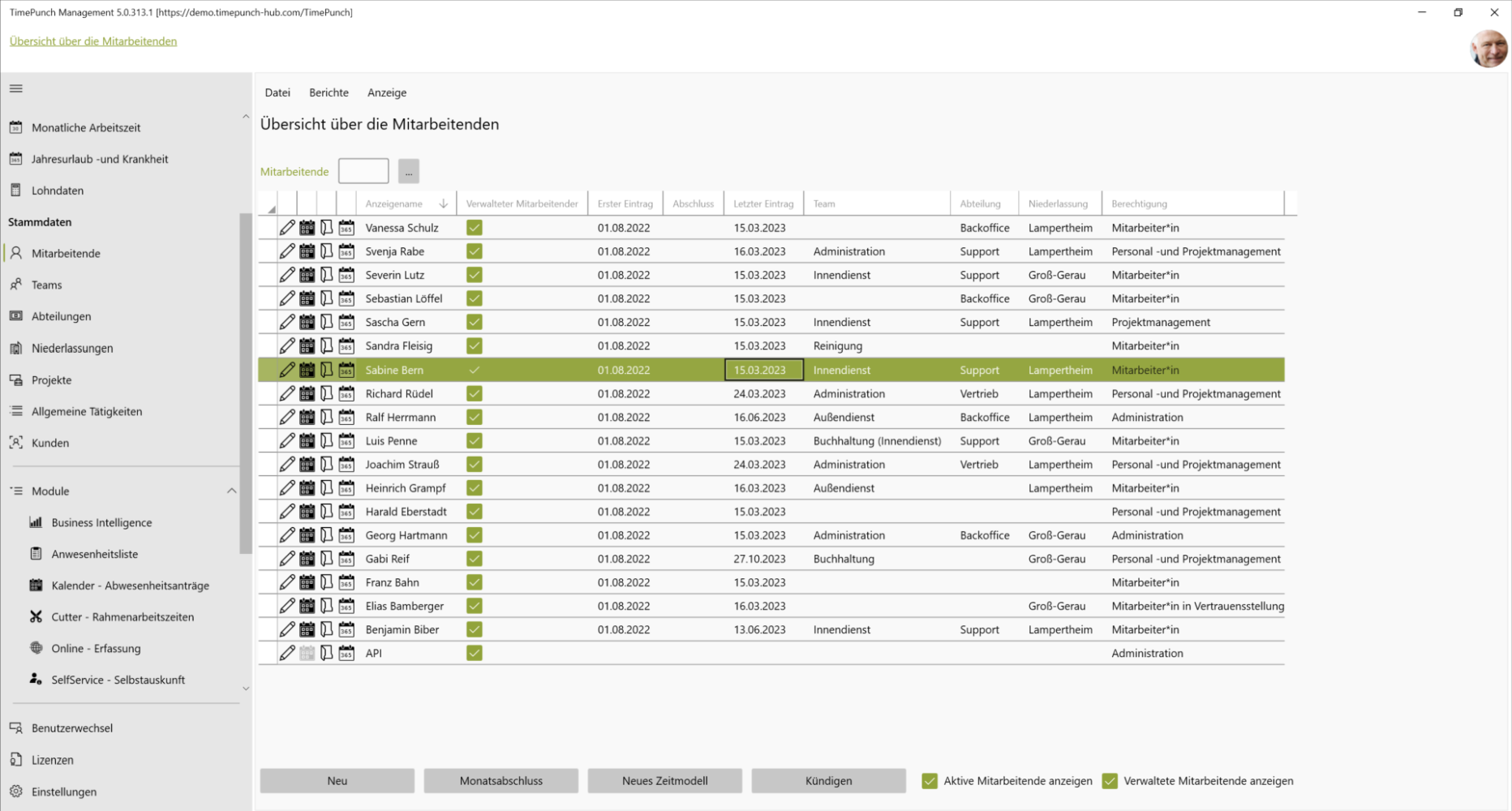The image size is (1512, 811).
Task: Open the user profile avatar picture
Action: tap(1489, 49)
